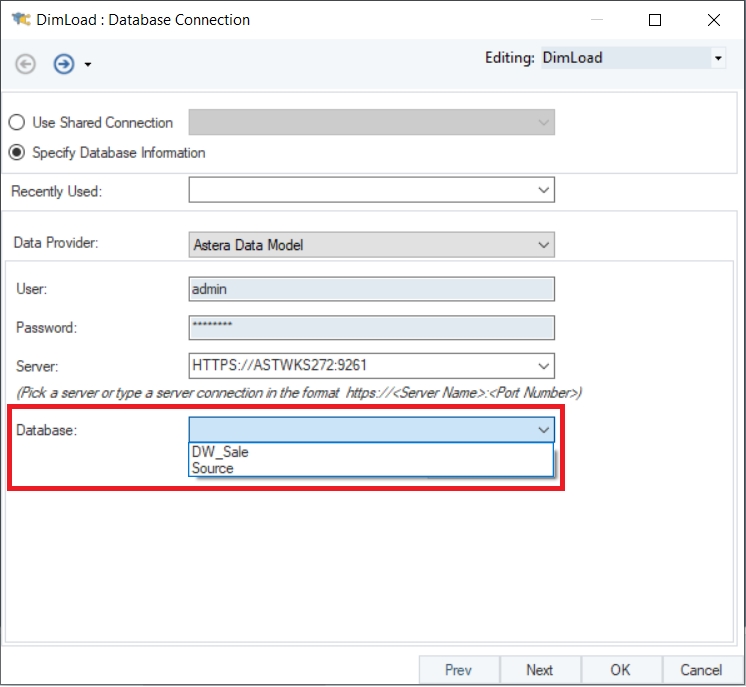Click the back navigation arrow icon

coord(26,64)
